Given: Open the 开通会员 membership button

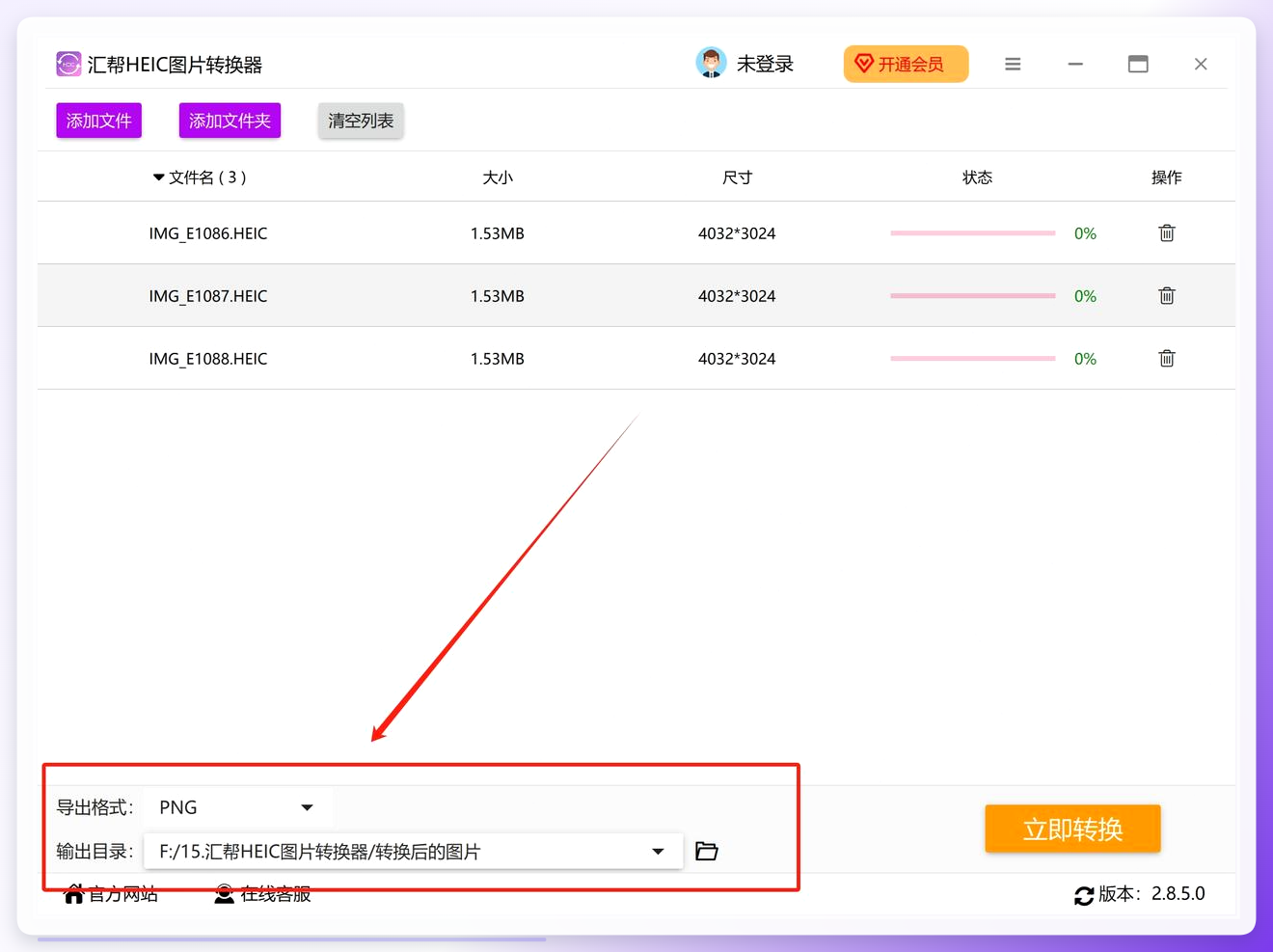Looking at the screenshot, I should [x=906, y=65].
